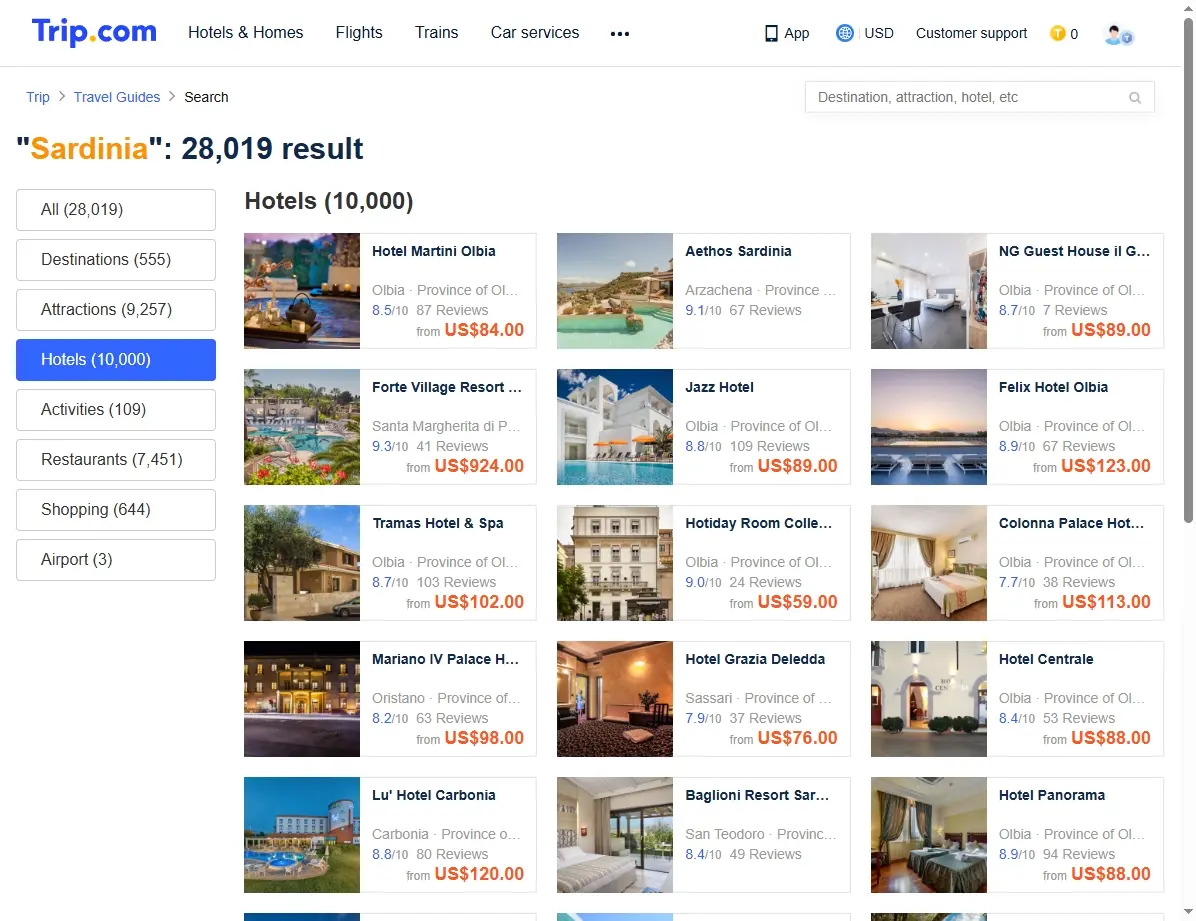This screenshot has width=1196, height=921.
Task: Select the Destinations (555) filter
Action: [116, 259]
